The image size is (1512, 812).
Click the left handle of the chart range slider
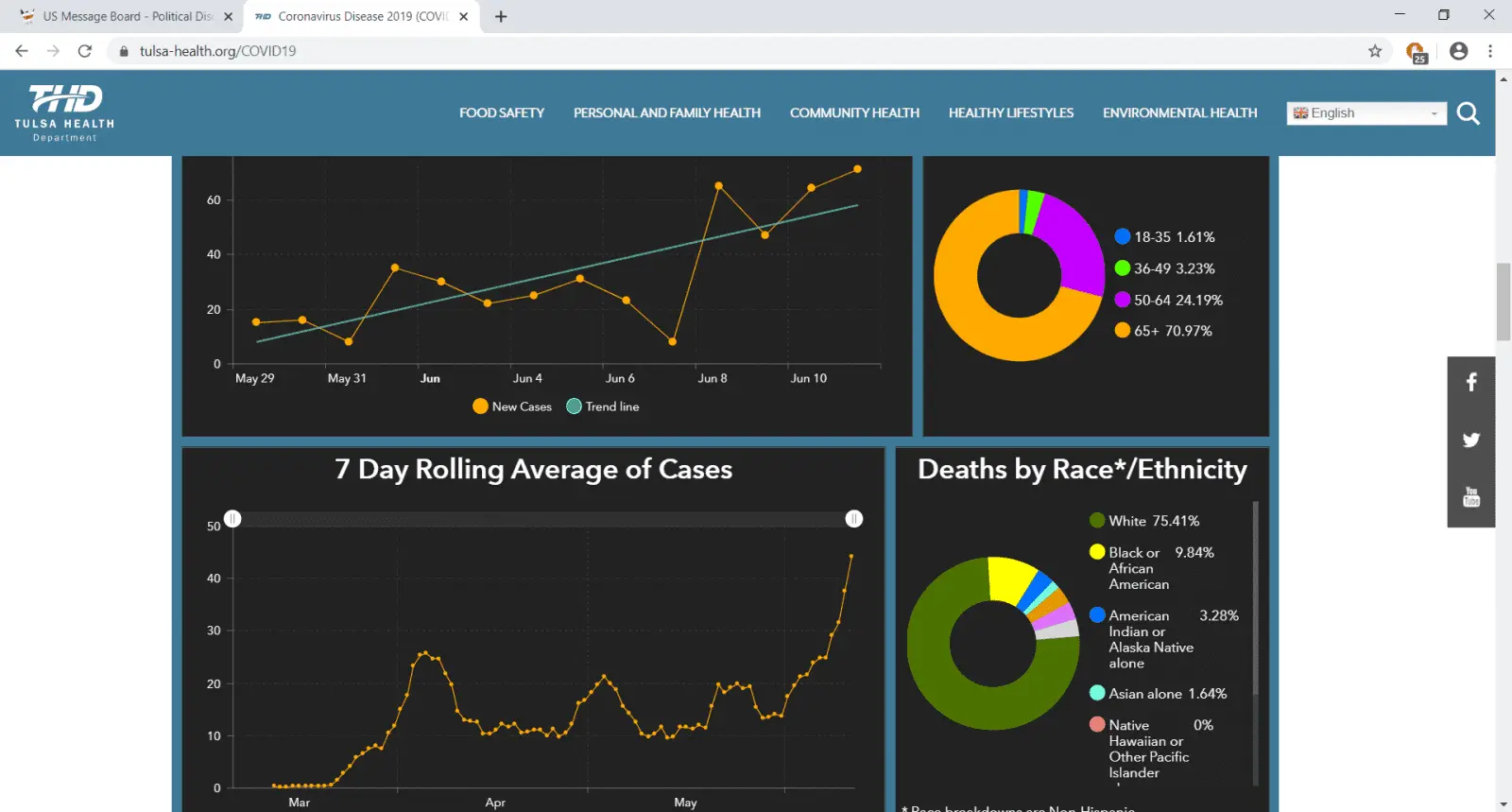tap(232, 519)
